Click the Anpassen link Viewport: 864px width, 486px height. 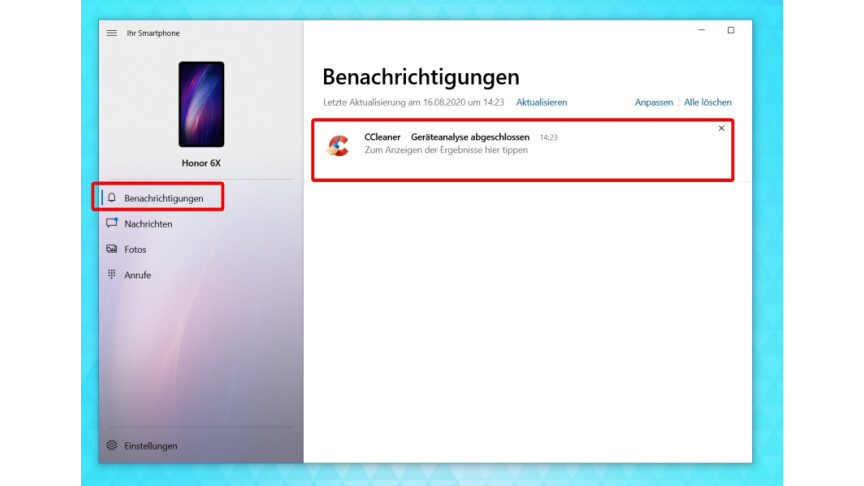[x=654, y=102]
